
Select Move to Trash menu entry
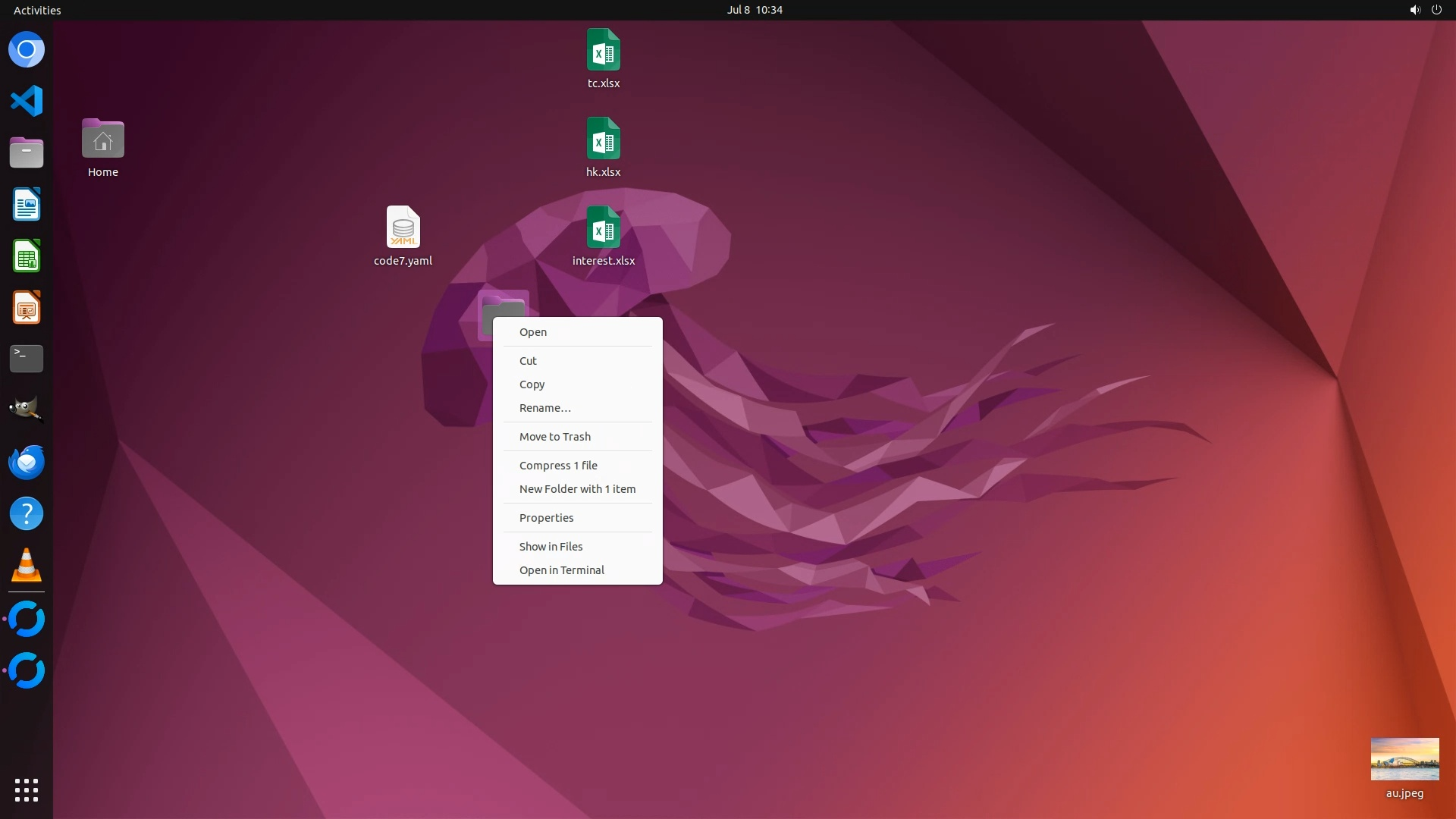click(554, 437)
